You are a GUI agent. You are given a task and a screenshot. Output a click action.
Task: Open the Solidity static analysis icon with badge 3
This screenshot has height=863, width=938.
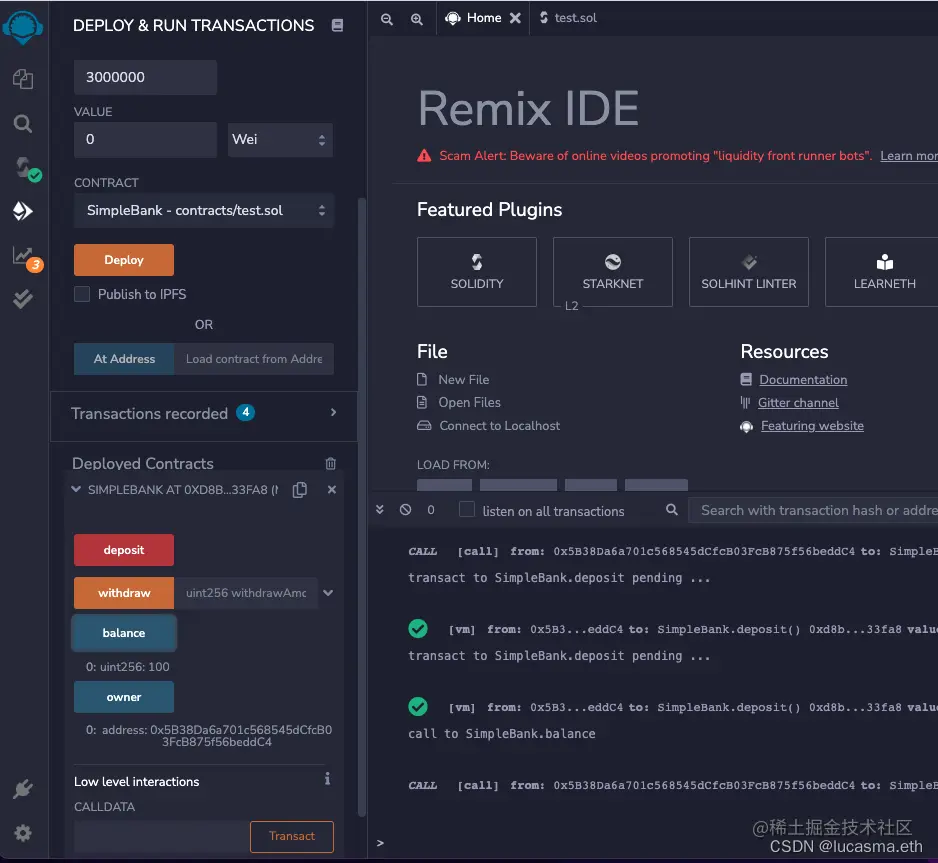pyautogui.click(x=27, y=258)
